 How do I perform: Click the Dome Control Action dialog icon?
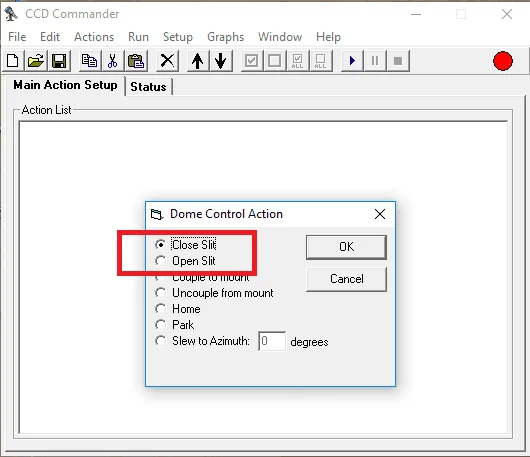point(156,214)
